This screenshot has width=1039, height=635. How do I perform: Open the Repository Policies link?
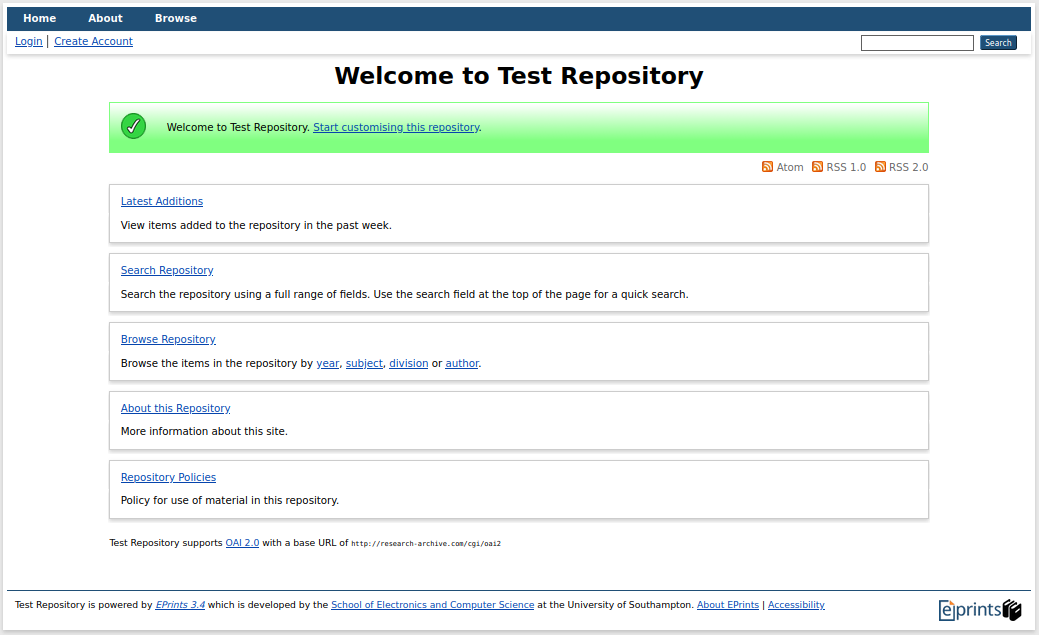[x=168, y=477]
